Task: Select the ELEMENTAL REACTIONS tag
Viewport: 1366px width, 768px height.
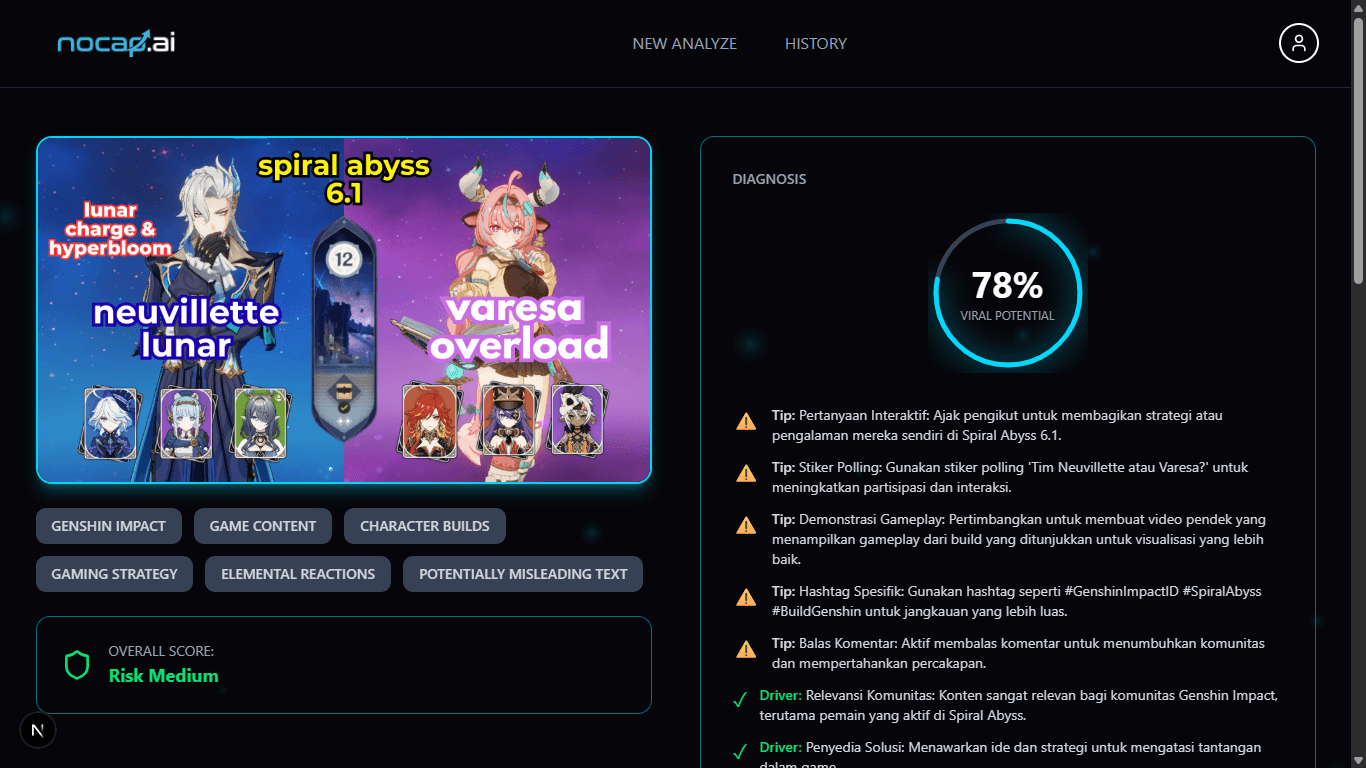Action: [297, 574]
